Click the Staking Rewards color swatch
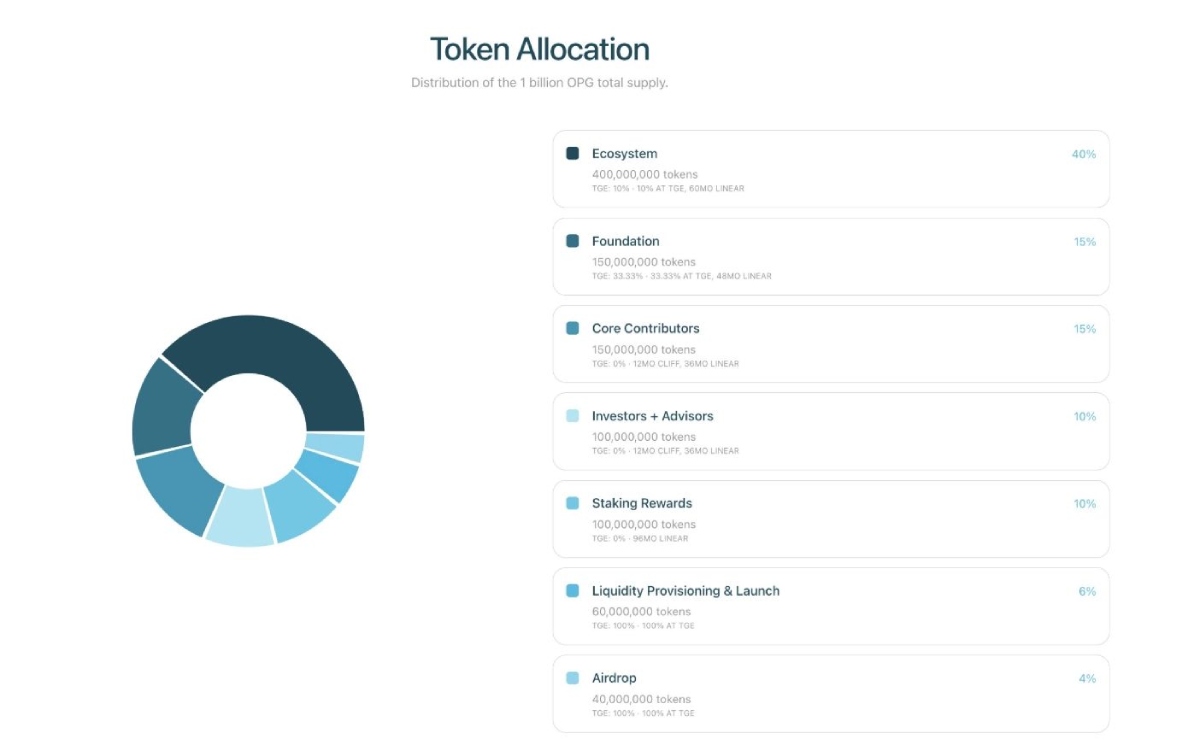Viewport: 1200px width, 751px height. [x=573, y=503]
